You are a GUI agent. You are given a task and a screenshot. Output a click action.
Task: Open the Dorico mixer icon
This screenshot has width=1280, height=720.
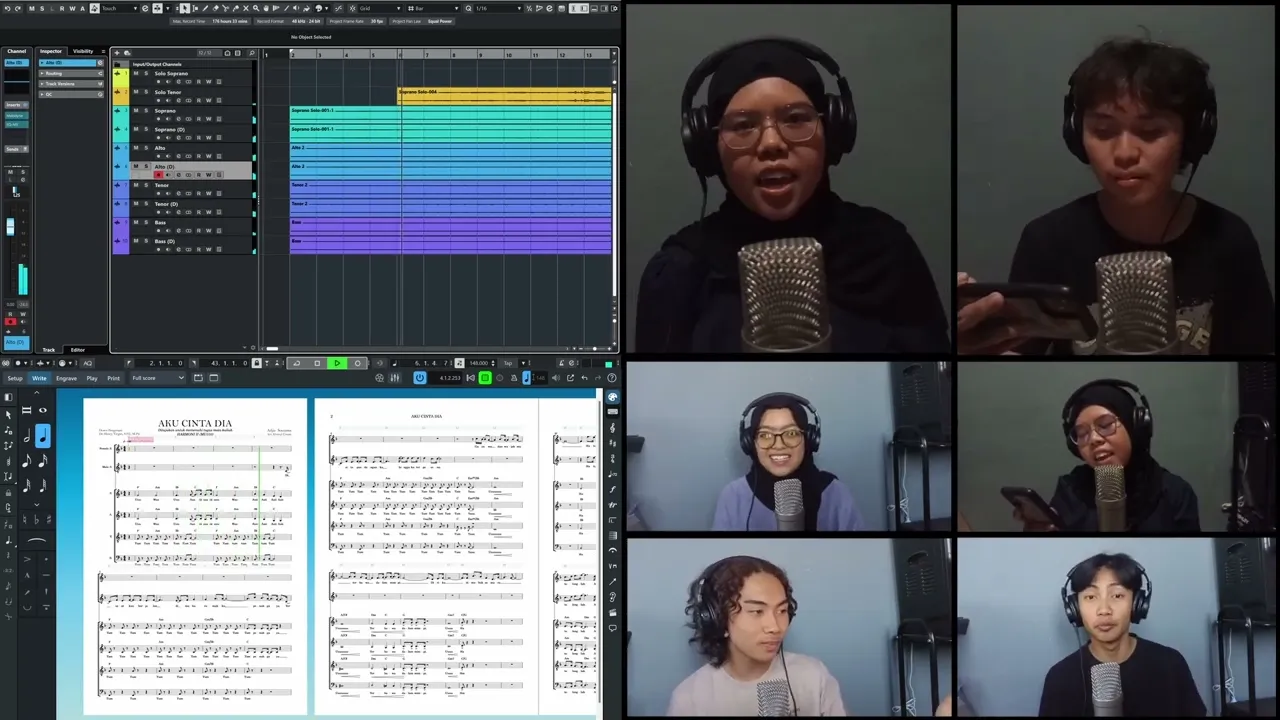pyautogui.click(x=395, y=378)
